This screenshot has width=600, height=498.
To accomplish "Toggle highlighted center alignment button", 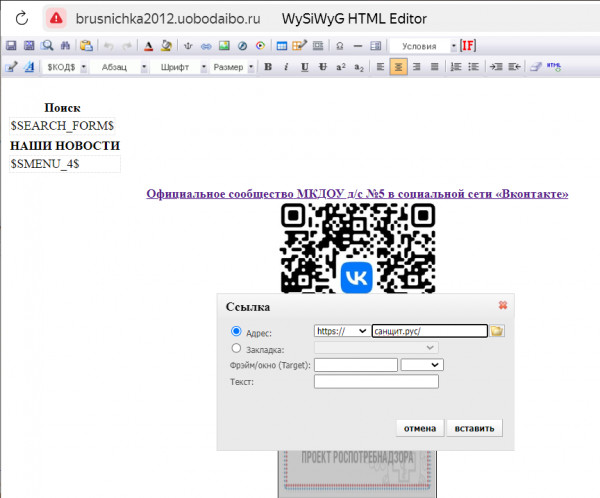I will [x=398, y=67].
